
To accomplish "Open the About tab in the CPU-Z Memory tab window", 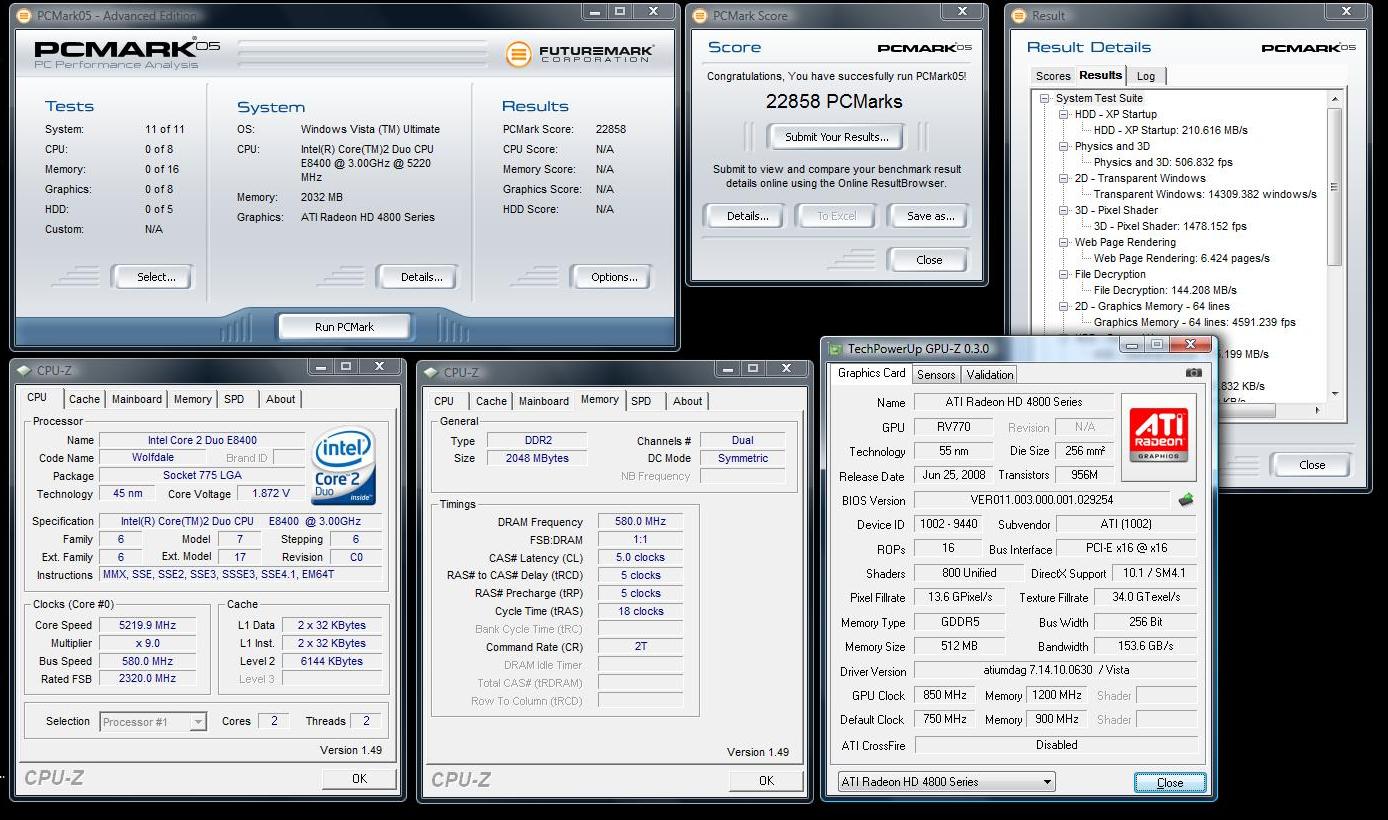I will [687, 401].
